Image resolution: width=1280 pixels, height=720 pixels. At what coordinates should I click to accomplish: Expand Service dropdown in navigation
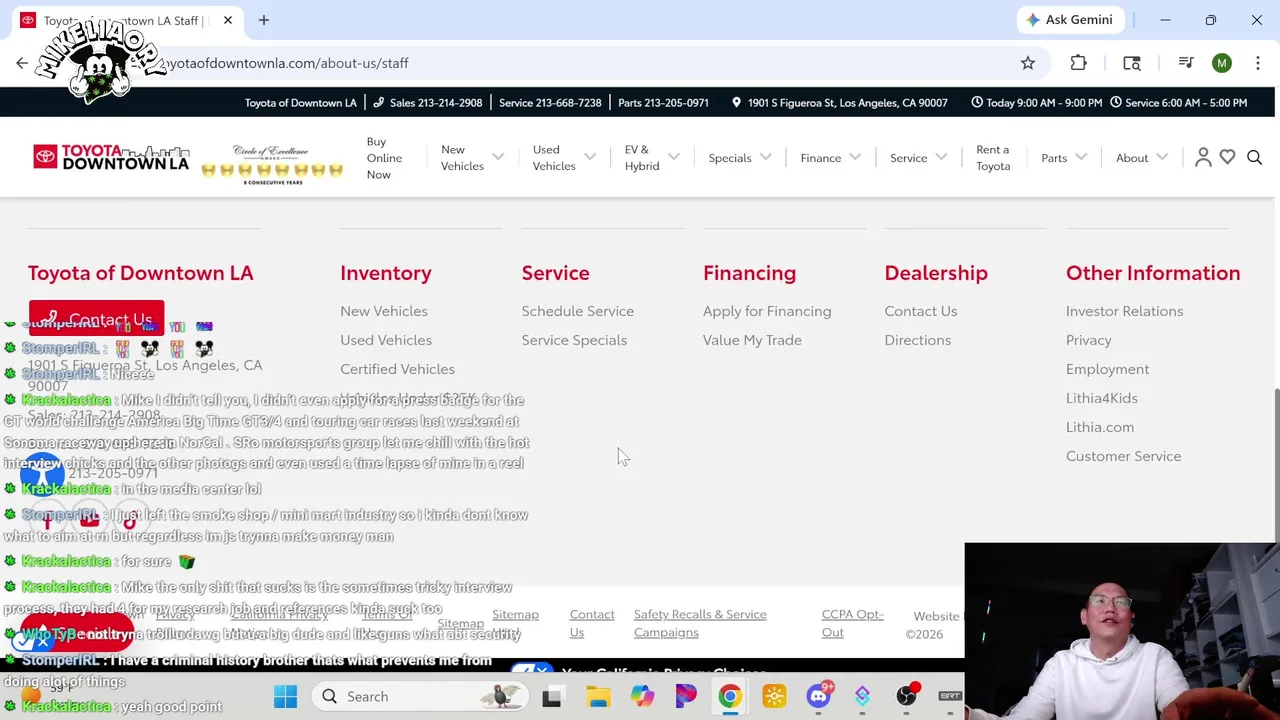918,158
